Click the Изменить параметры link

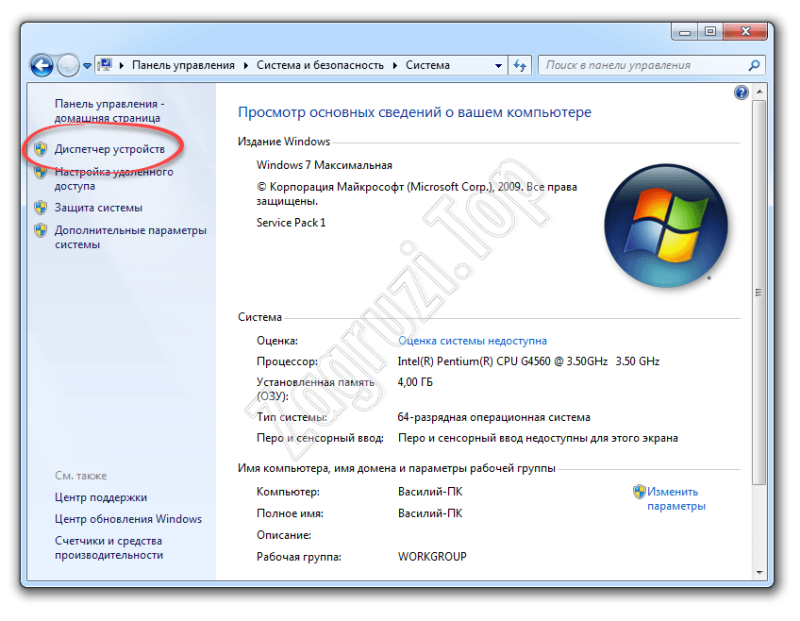(676, 499)
